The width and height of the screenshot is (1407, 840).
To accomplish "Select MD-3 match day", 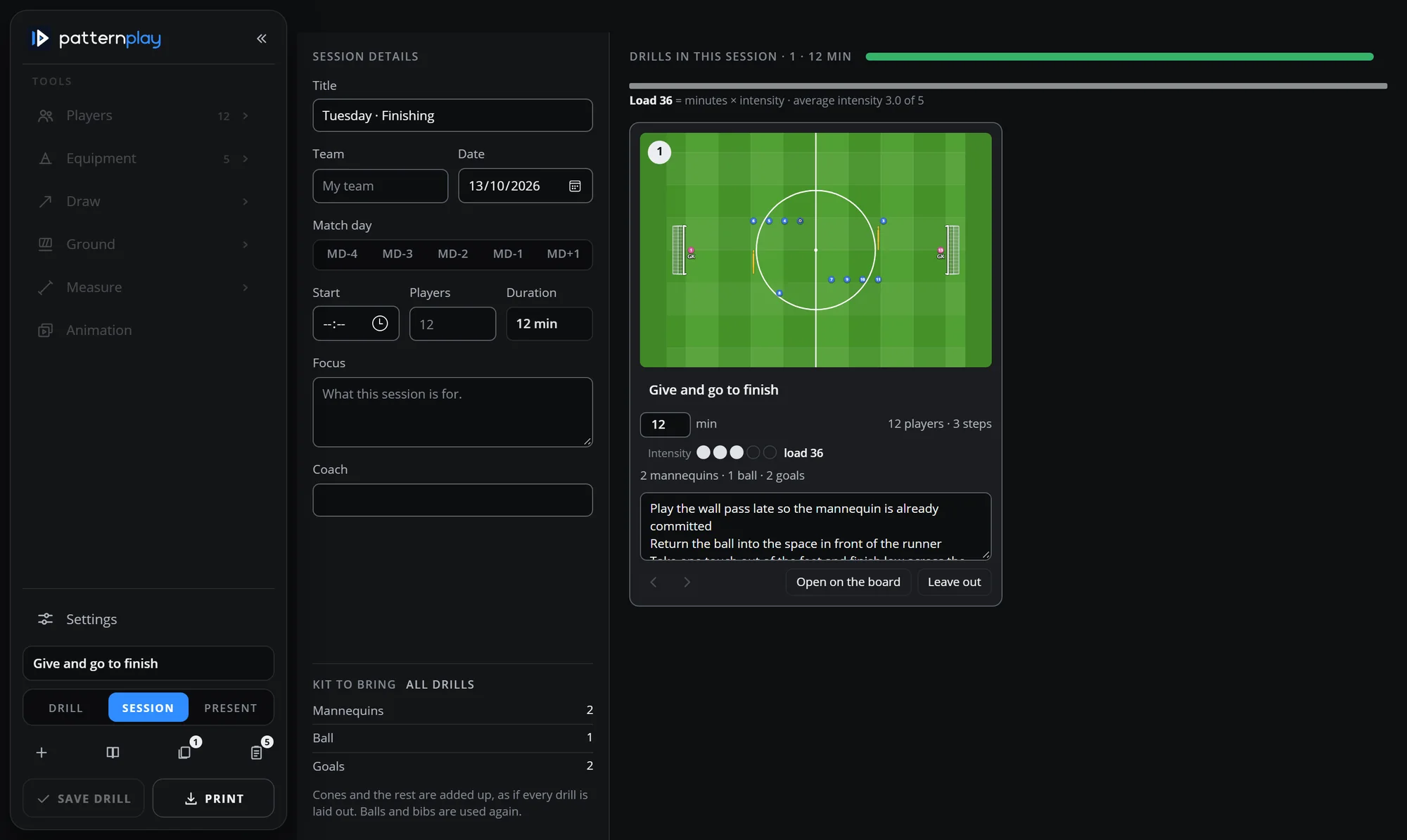I will click(397, 254).
